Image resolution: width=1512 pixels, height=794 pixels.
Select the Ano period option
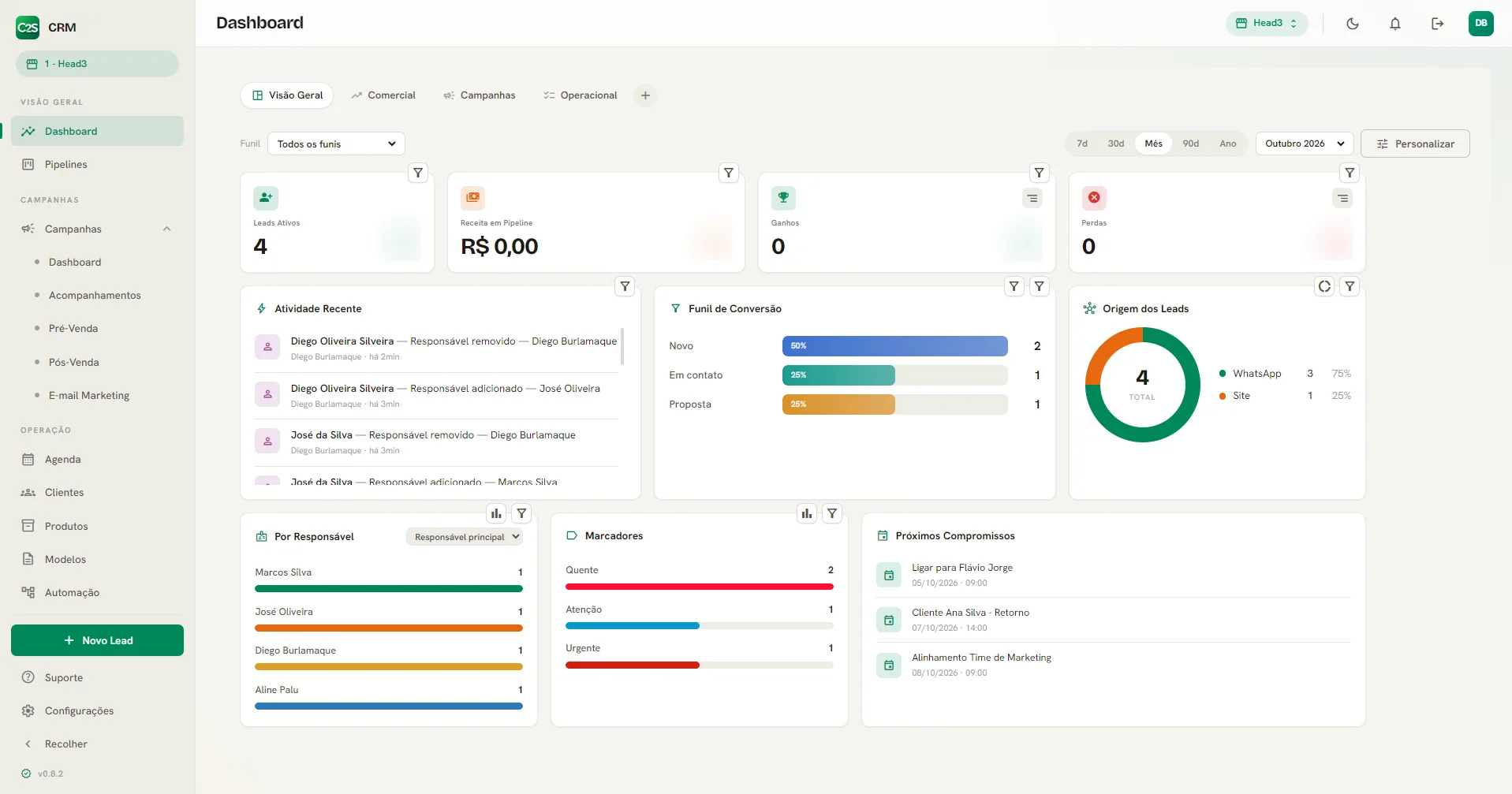pyautogui.click(x=1228, y=144)
